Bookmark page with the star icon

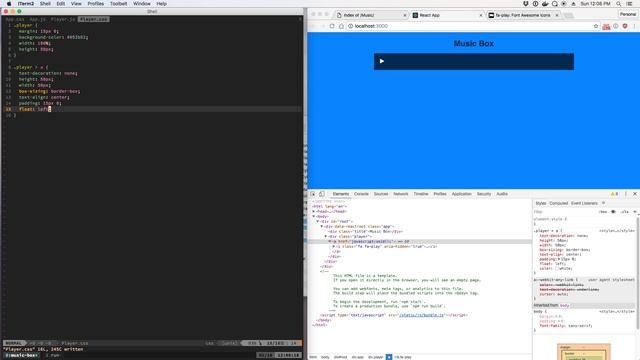pos(596,26)
